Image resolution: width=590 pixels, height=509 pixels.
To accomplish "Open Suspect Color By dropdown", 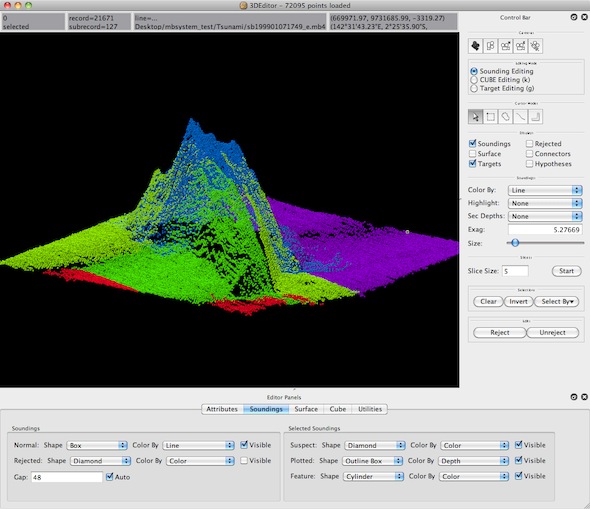I will 475,445.
